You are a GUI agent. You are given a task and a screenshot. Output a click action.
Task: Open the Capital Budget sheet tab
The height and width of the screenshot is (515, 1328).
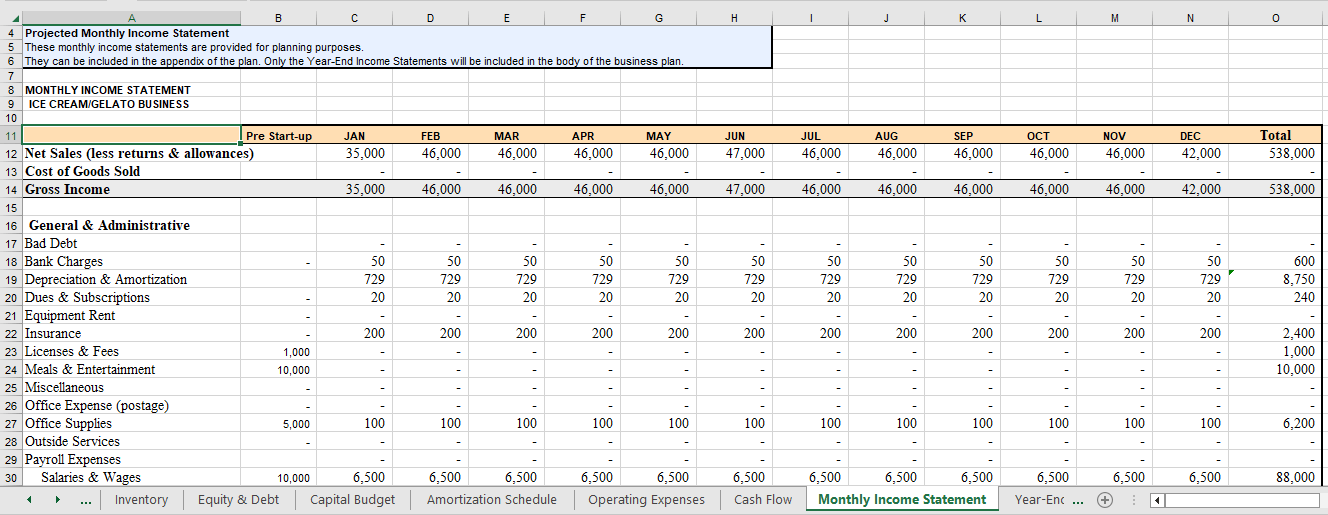tap(352, 500)
